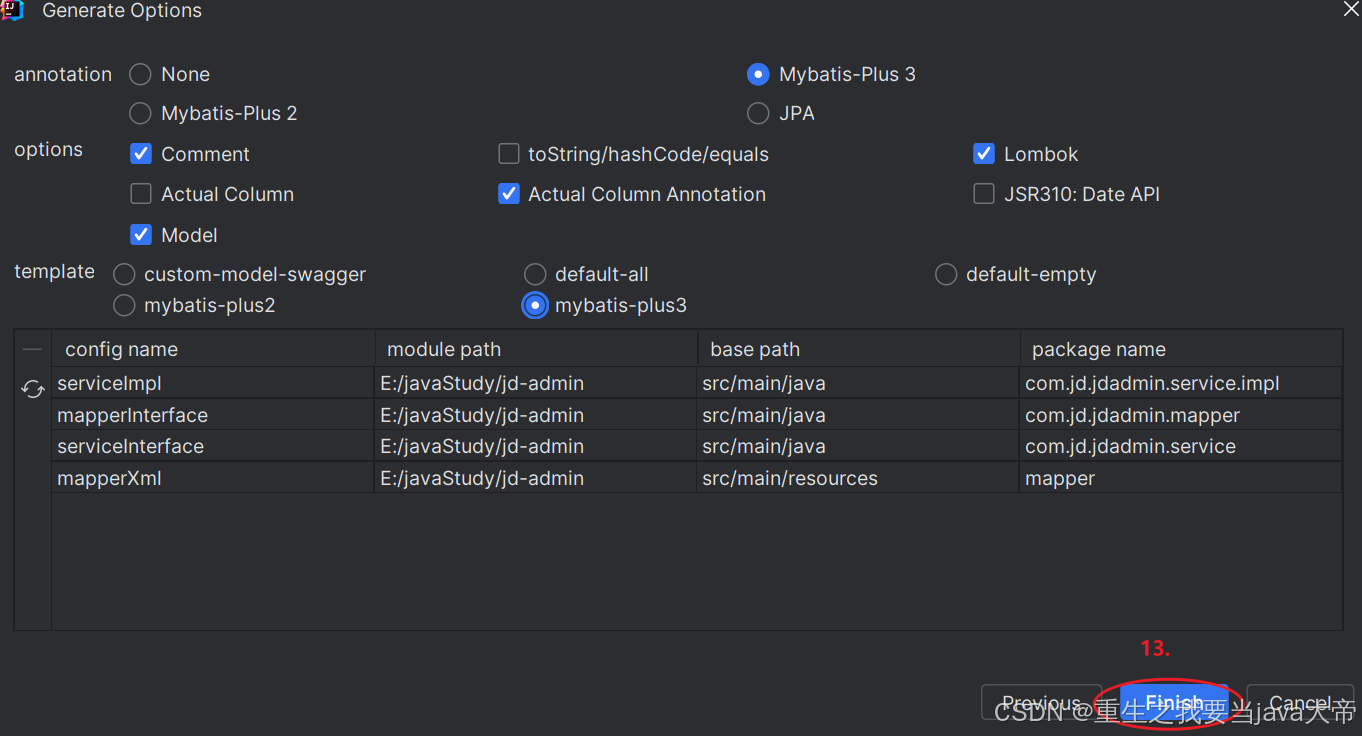Click the Previous button
The width and height of the screenshot is (1362, 736).
pyautogui.click(x=1041, y=703)
